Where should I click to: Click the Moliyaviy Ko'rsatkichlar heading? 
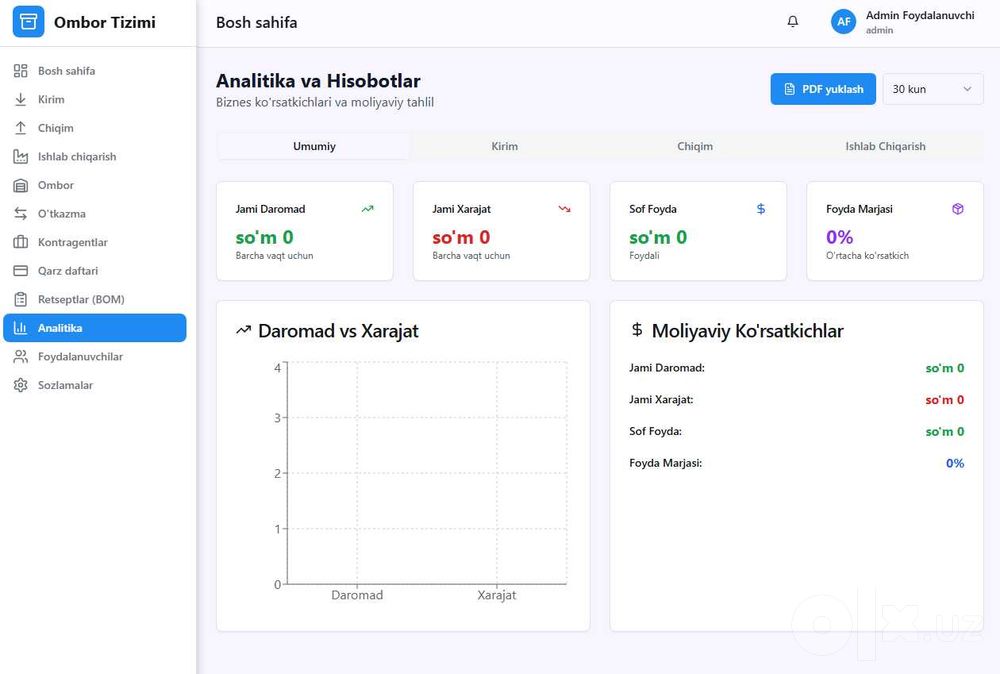(x=747, y=331)
